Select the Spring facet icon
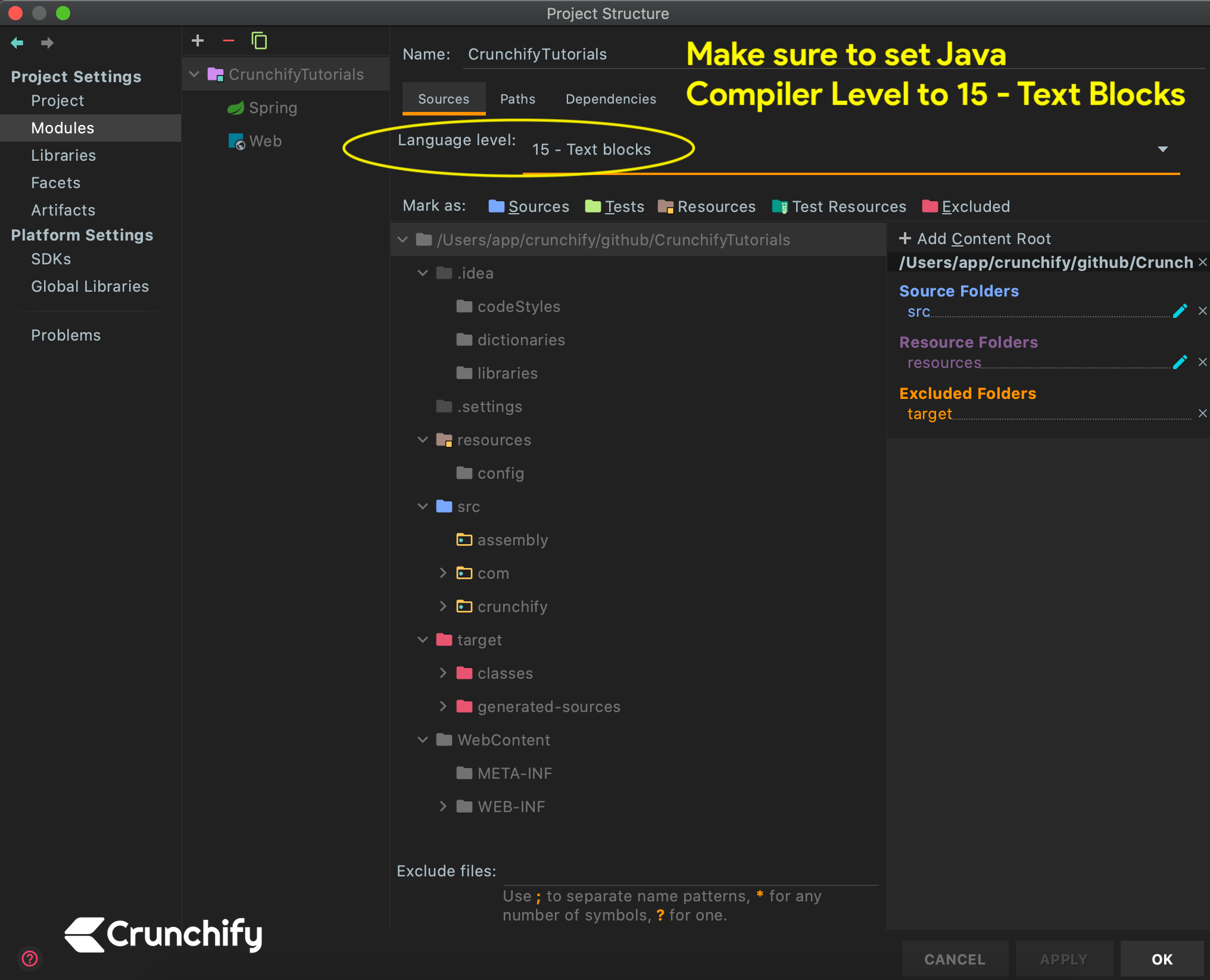The width and height of the screenshot is (1210, 980). [236, 108]
